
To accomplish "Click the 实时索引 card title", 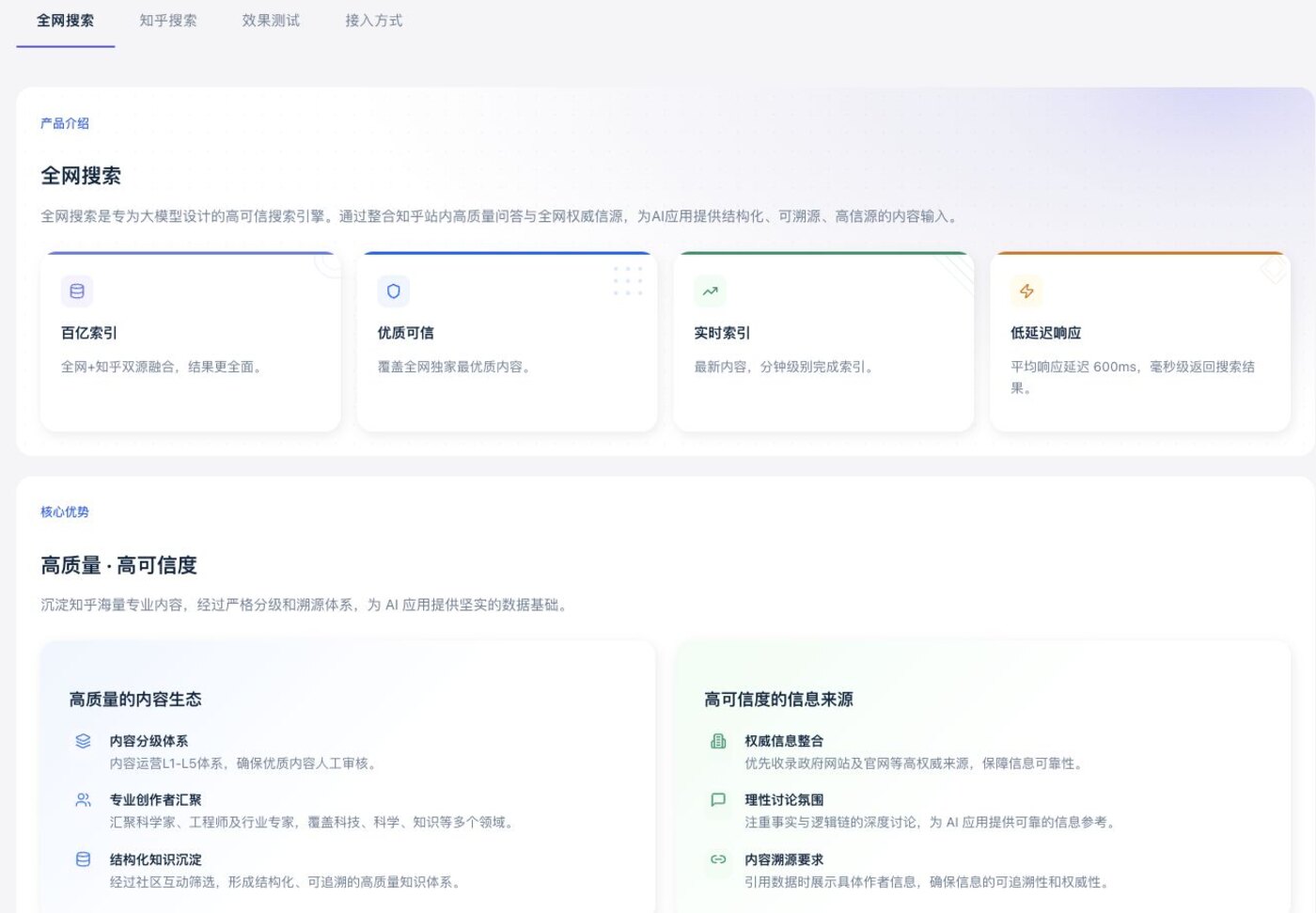I will click(722, 333).
